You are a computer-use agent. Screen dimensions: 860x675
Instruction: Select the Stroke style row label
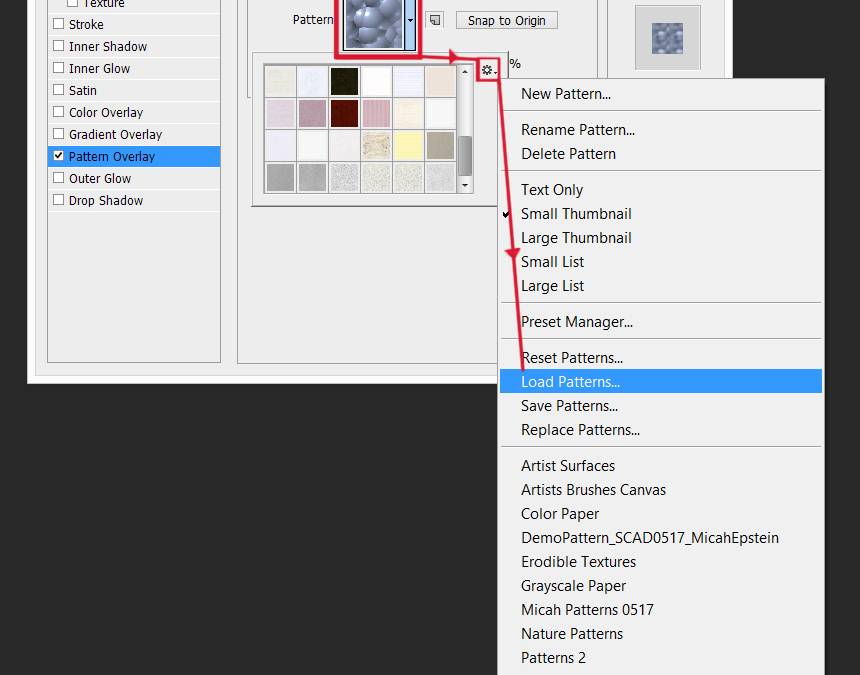86,25
